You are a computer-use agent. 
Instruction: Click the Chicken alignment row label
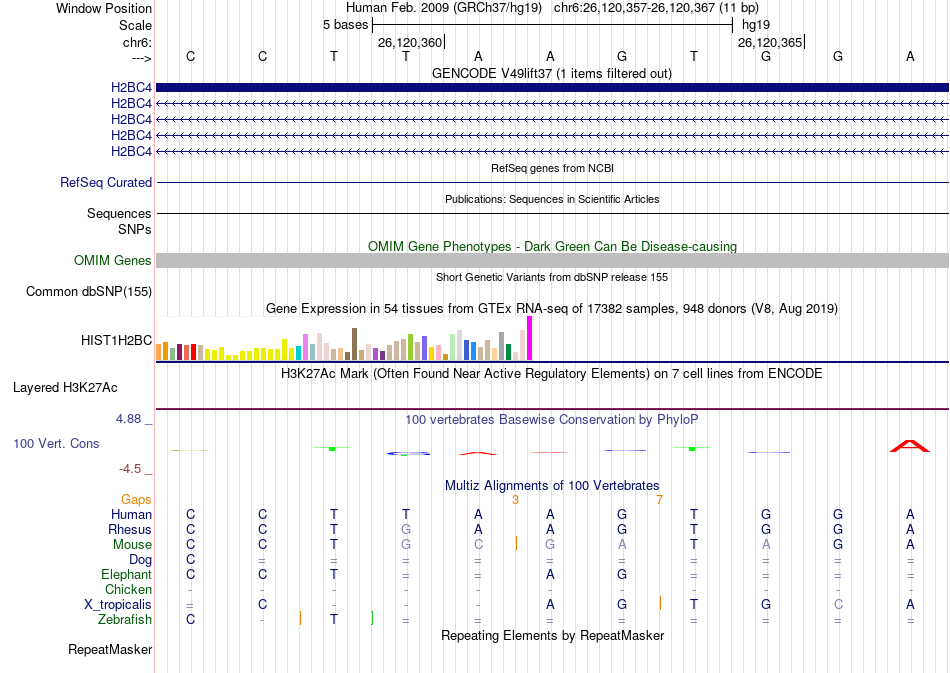(128, 589)
